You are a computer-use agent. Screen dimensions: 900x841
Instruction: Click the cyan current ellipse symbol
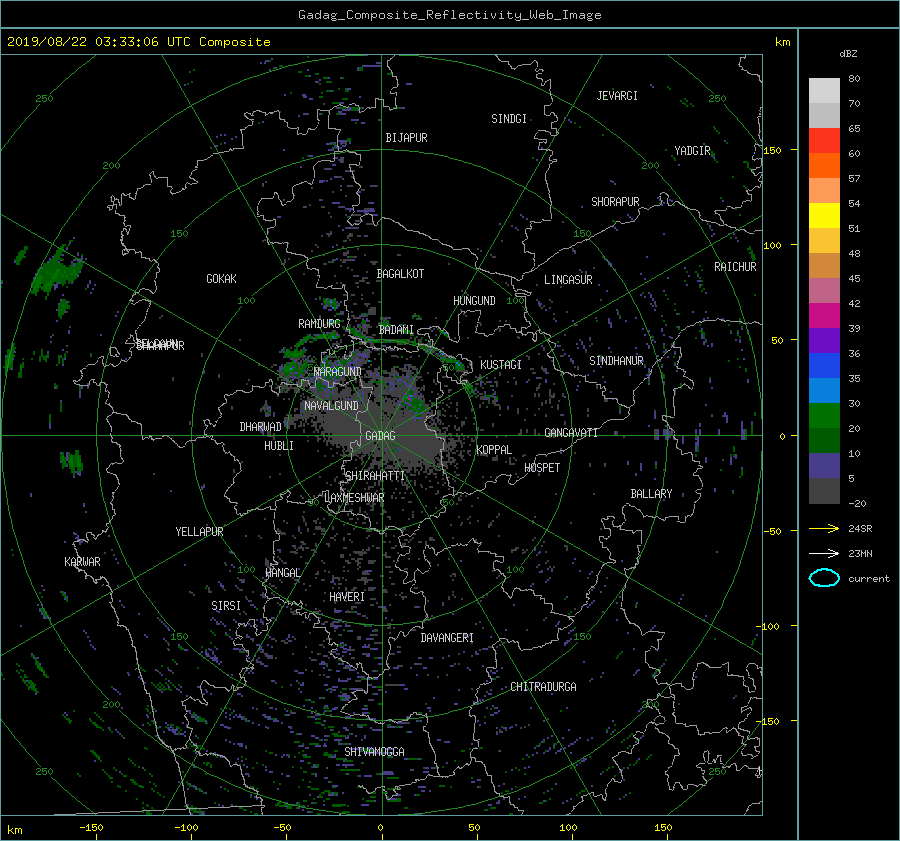pyautogui.click(x=824, y=578)
